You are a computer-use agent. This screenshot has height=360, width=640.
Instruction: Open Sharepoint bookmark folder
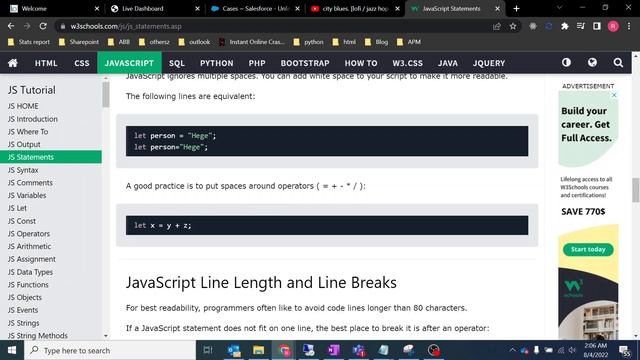[79, 42]
